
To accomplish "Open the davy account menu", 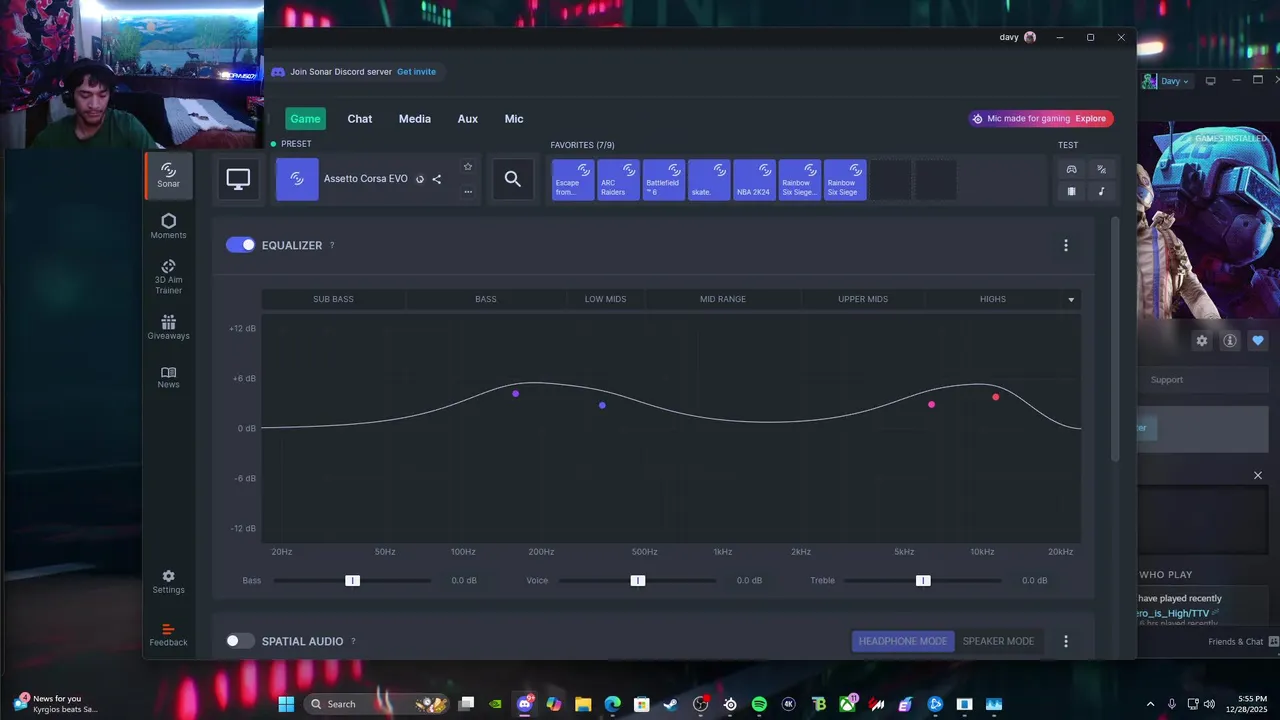I will tap(1017, 37).
